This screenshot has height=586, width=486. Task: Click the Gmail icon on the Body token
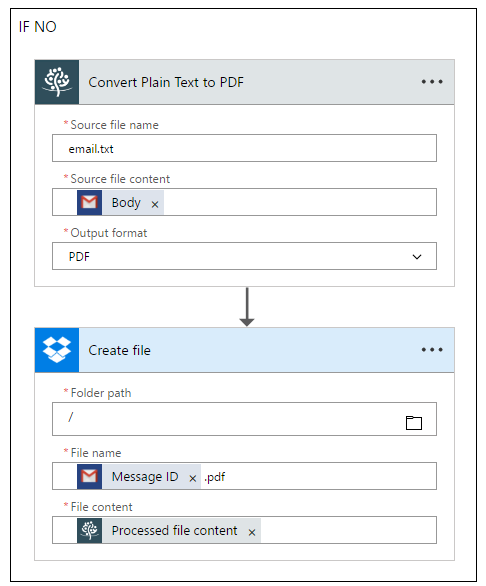[89, 203]
